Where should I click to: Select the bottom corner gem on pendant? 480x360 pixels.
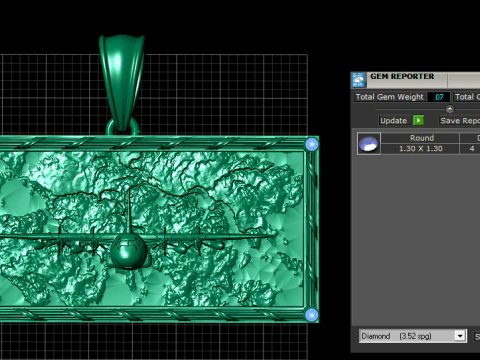[312, 314]
